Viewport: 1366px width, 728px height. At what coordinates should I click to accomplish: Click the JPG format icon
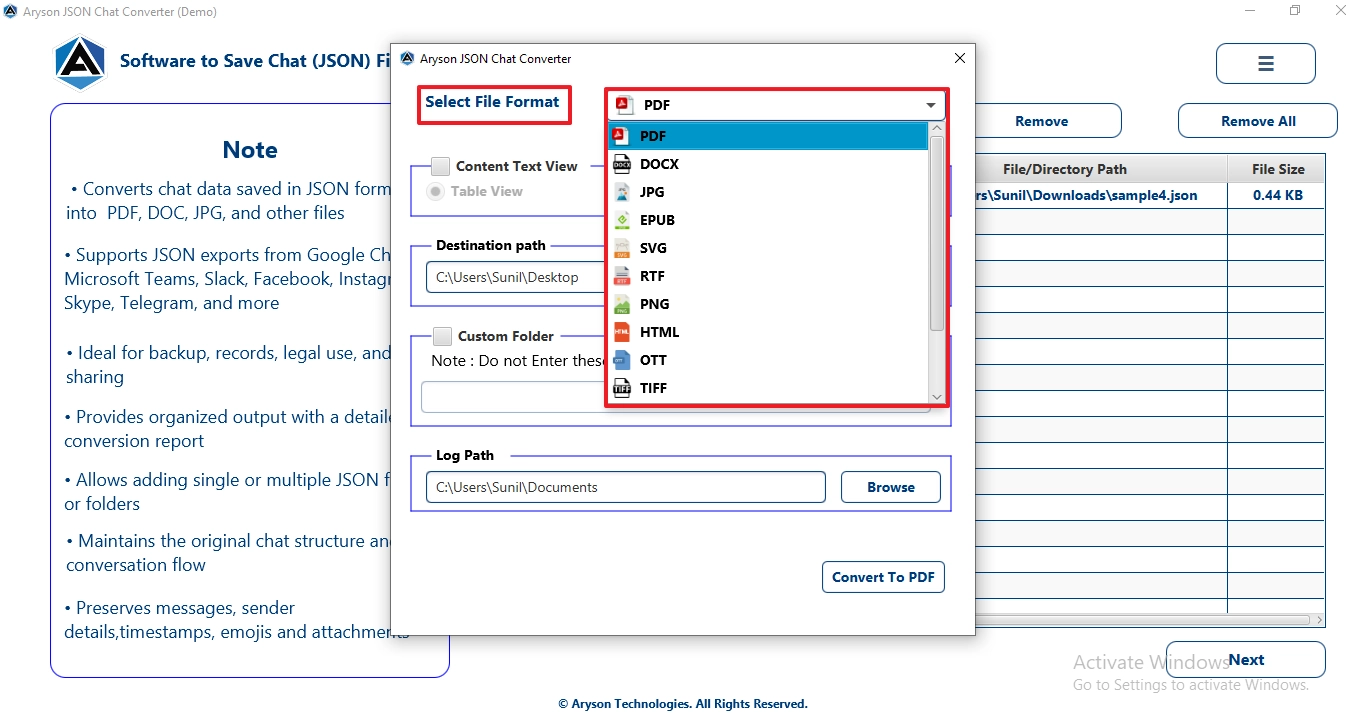[622, 192]
